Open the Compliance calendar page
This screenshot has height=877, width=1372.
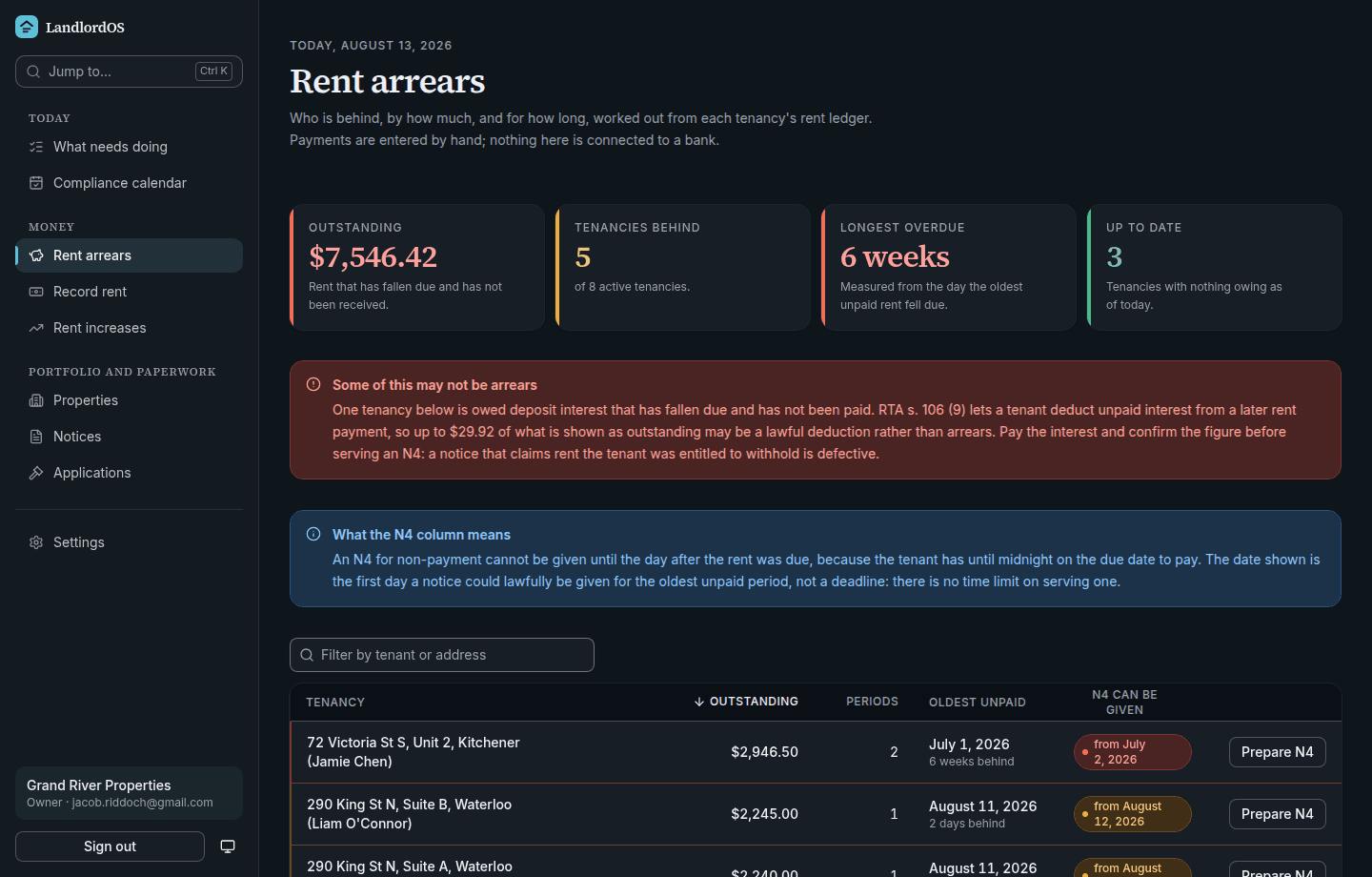[129, 183]
